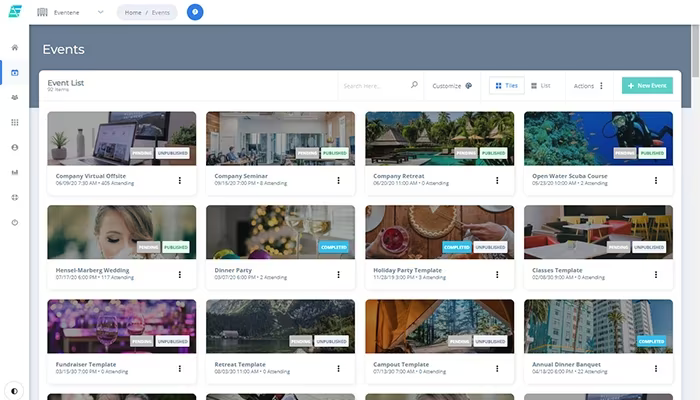700x400 pixels.
Task: Open the user account icon in sidebar
Action: point(15,147)
